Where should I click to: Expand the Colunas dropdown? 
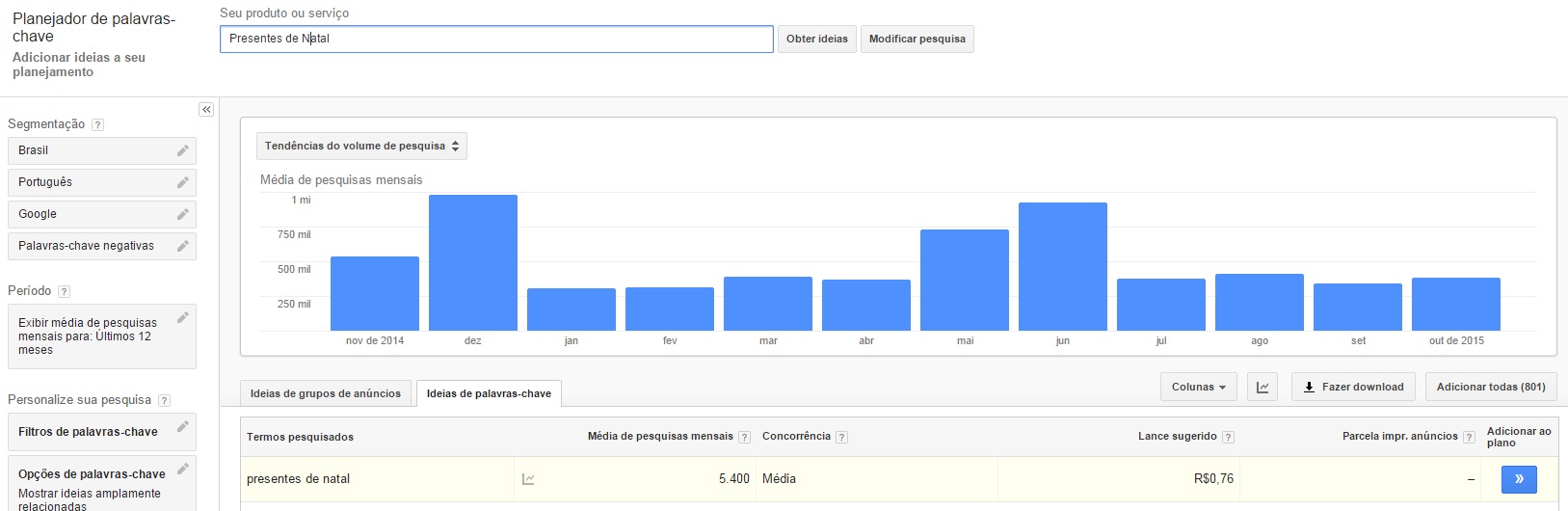(1199, 388)
